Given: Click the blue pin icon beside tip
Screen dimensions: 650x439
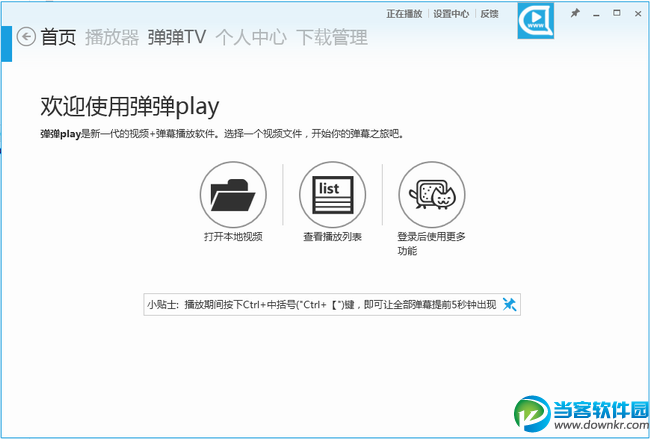Looking at the screenshot, I should 509,305.
